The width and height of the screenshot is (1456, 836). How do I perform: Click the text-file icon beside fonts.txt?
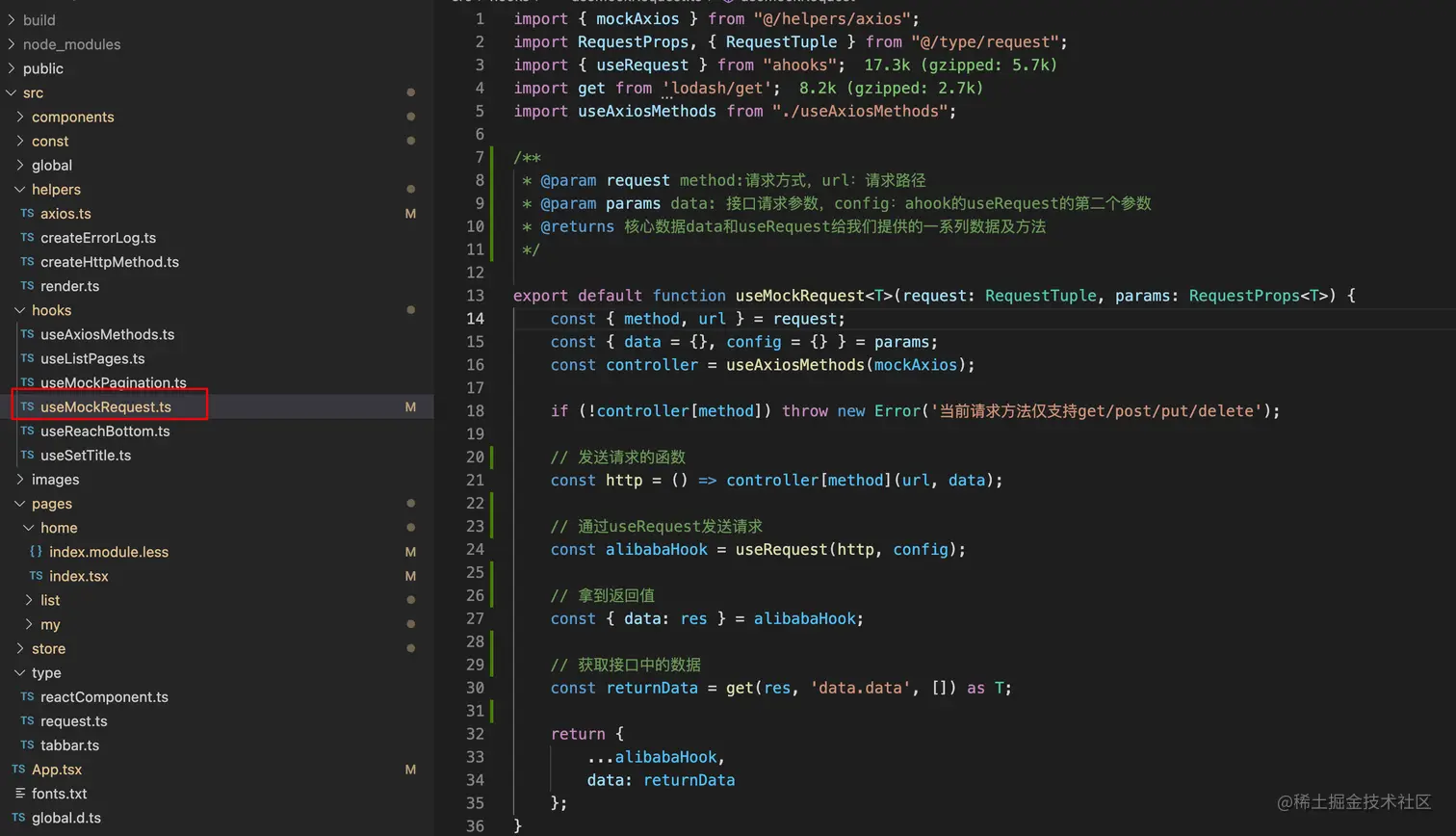[x=19, y=794]
